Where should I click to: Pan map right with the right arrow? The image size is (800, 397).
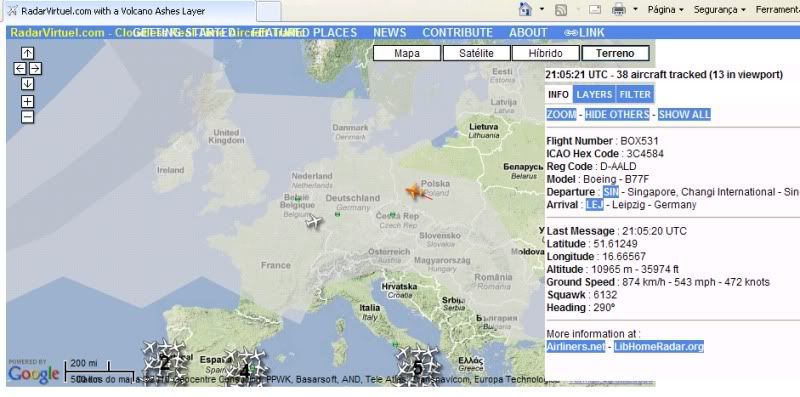(x=35, y=68)
